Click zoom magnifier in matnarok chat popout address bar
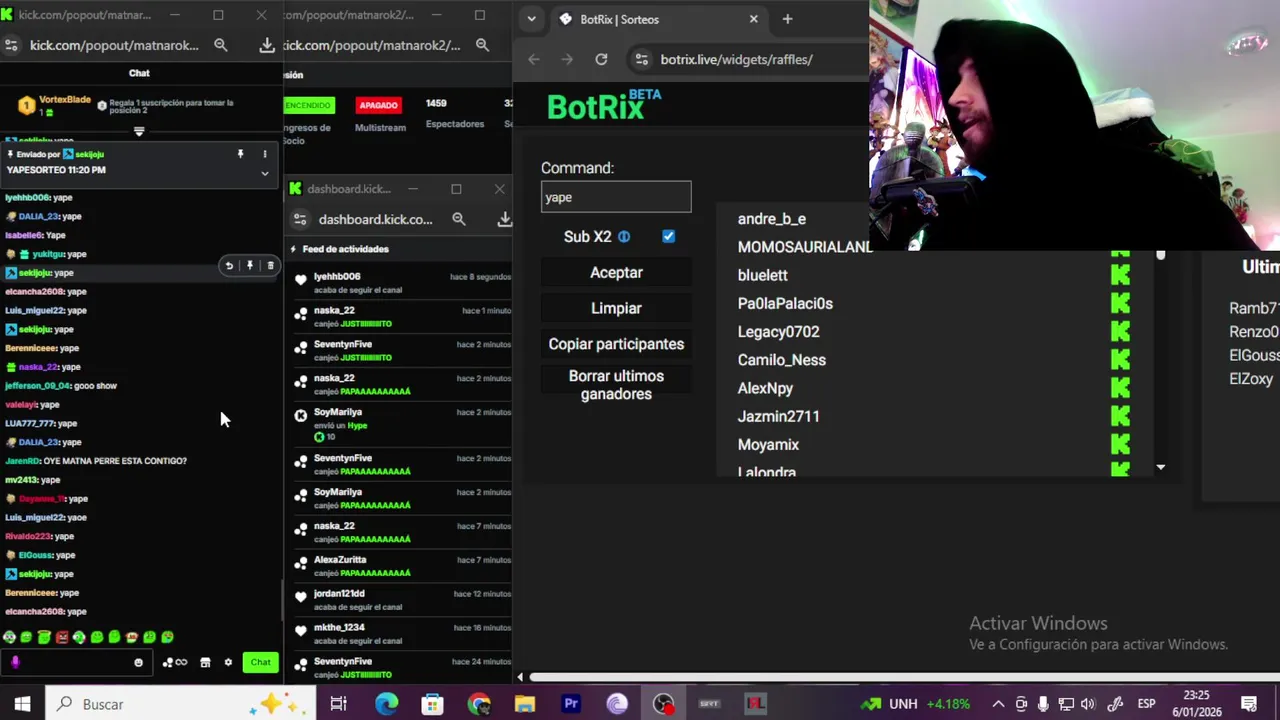1280x720 pixels. 221,45
